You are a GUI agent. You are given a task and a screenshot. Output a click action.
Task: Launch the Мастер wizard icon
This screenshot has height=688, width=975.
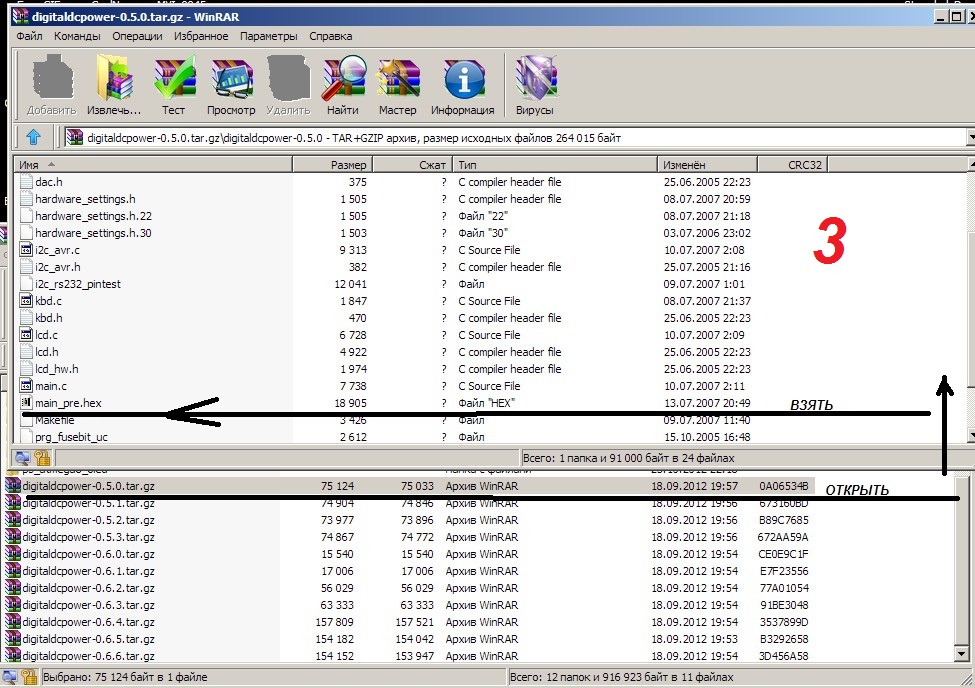click(398, 78)
